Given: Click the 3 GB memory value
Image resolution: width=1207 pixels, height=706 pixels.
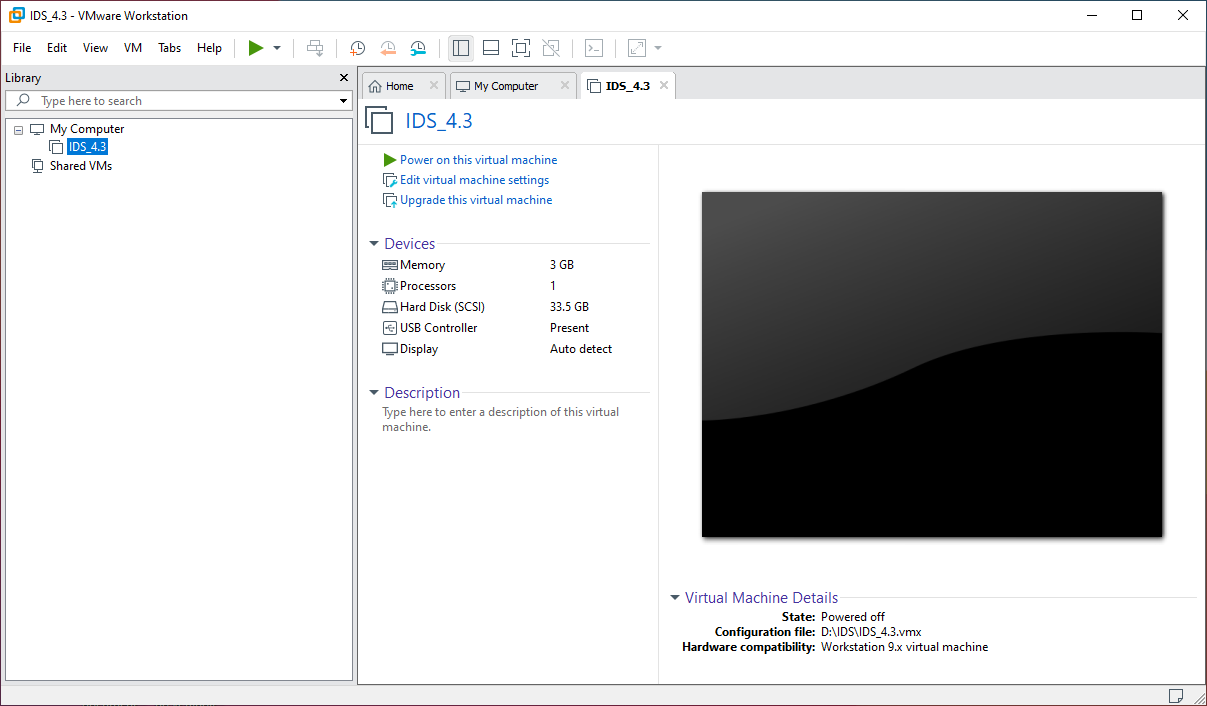Looking at the screenshot, I should pos(562,265).
